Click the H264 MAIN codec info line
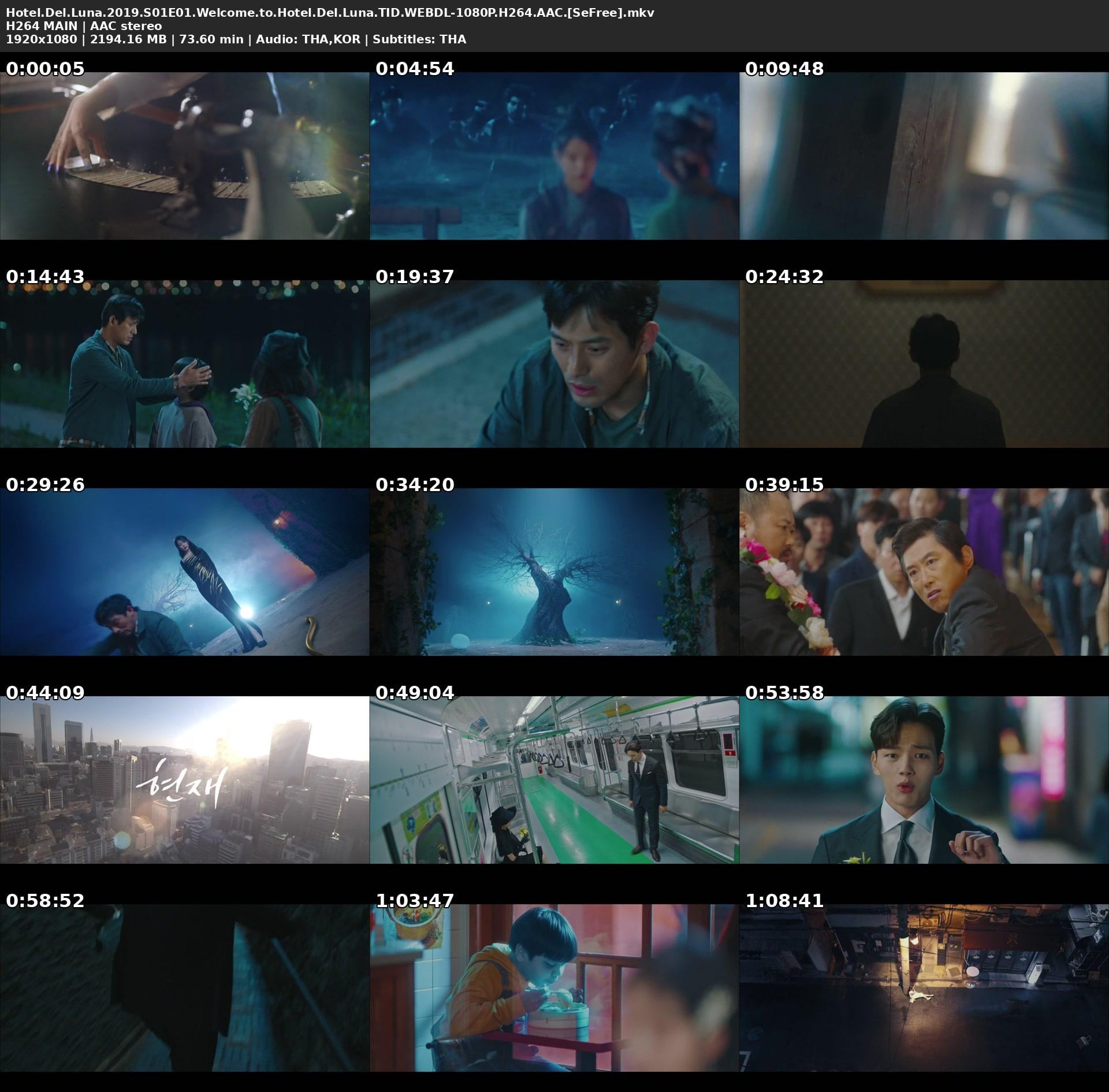Image resolution: width=1109 pixels, height=1092 pixels. click(x=84, y=26)
